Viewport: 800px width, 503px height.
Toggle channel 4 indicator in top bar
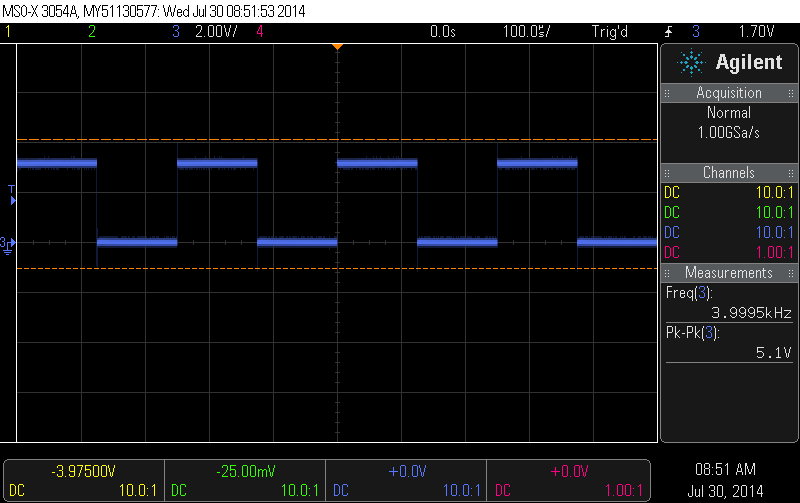pos(260,32)
